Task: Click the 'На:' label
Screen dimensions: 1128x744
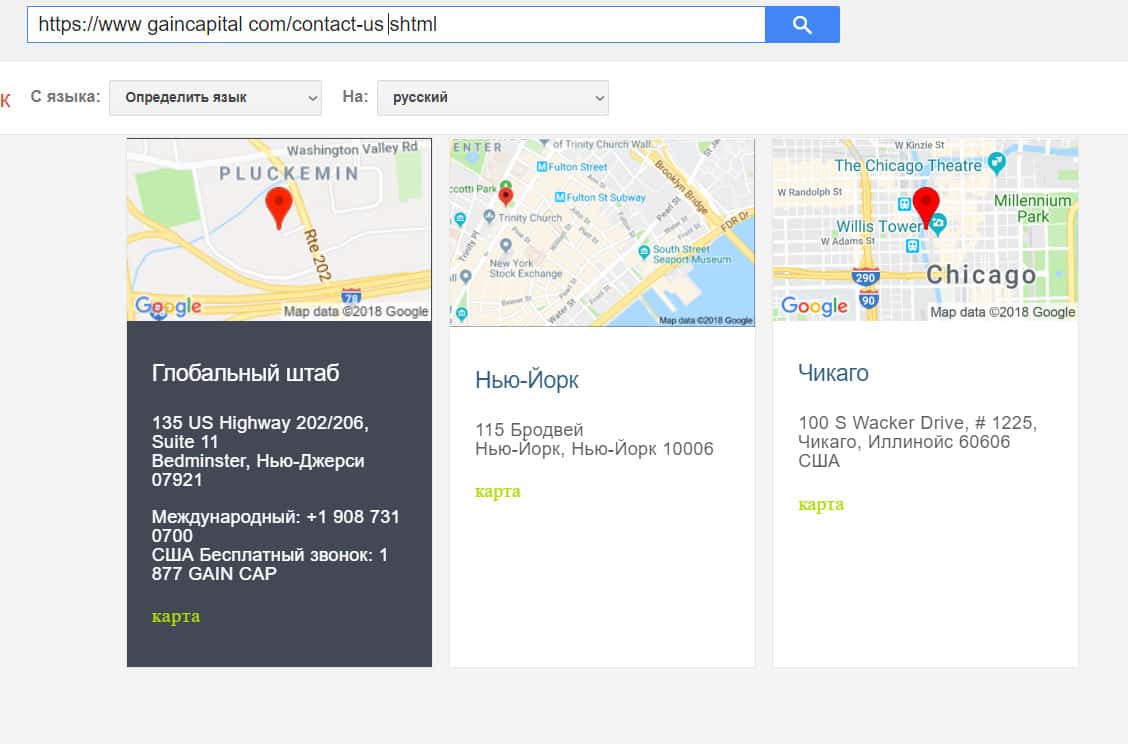Action: click(x=355, y=96)
